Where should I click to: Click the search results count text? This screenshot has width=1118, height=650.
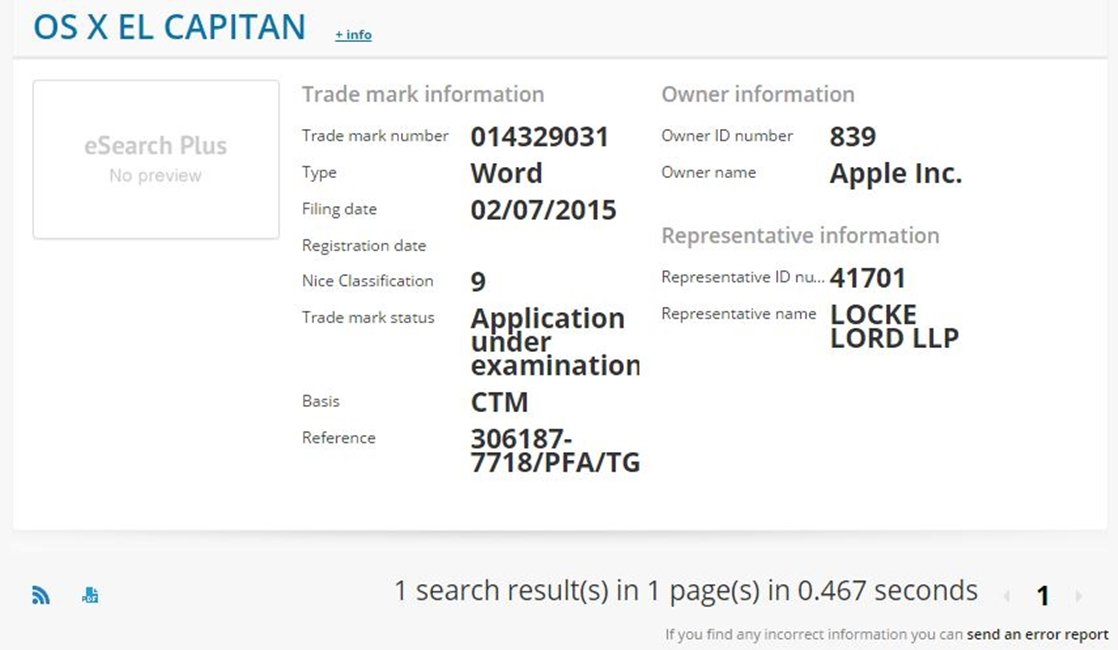click(x=685, y=590)
